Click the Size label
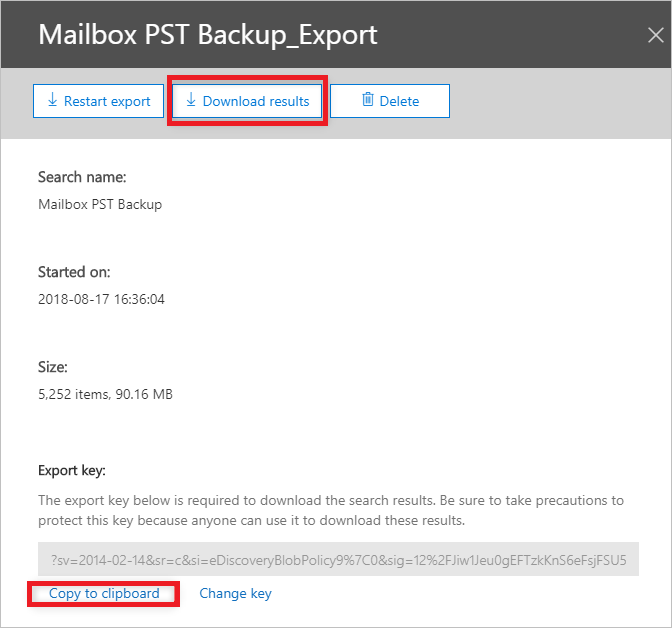The width and height of the screenshot is (672, 628). pyautogui.click(x=53, y=367)
